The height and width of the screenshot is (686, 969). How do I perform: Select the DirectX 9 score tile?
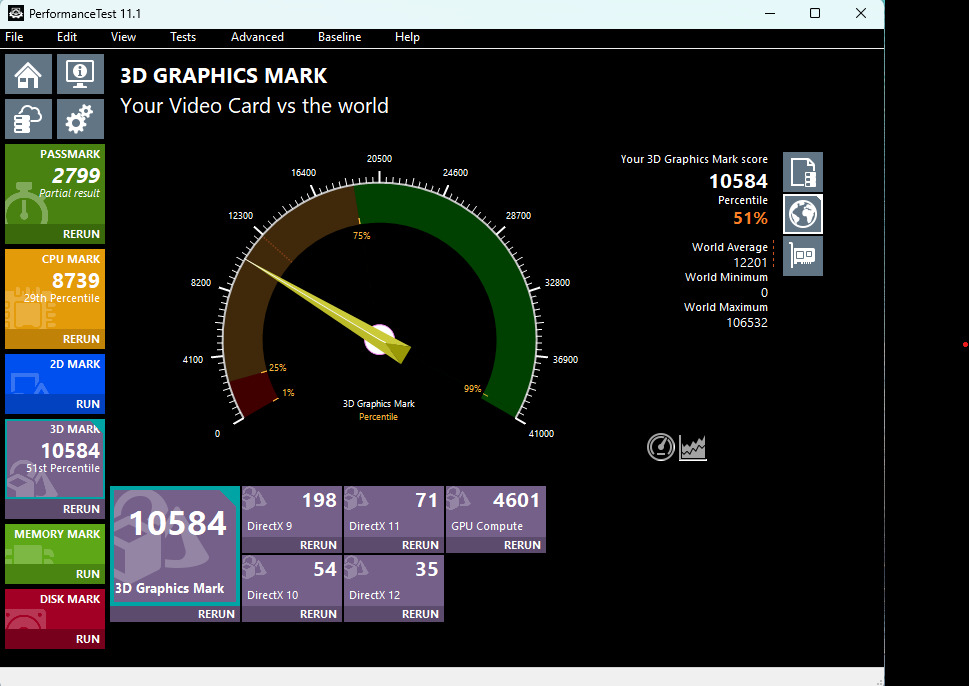click(x=292, y=512)
